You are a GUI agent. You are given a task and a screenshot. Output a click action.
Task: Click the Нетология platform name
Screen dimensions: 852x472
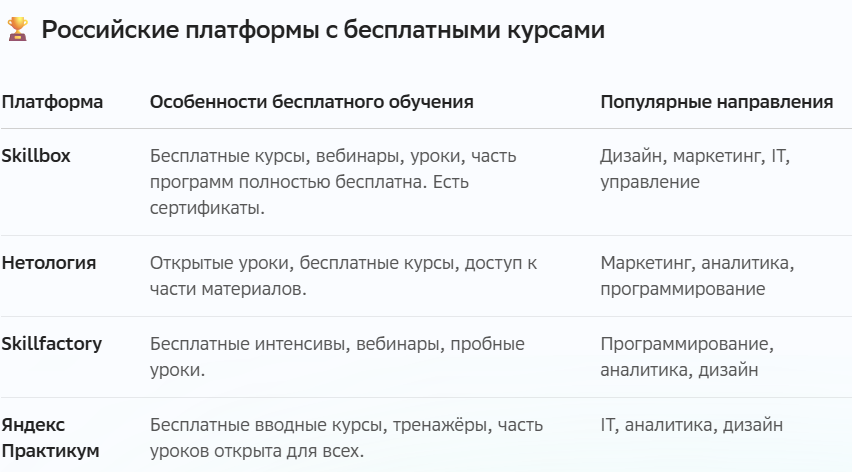(x=49, y=263)
